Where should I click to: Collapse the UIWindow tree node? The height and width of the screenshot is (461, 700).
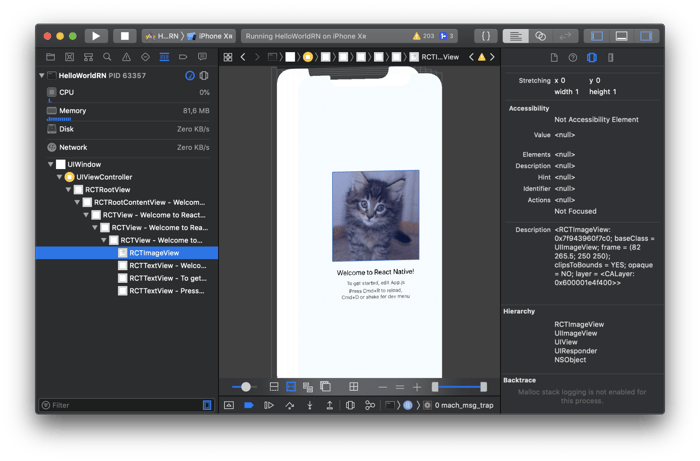click(50, 163)
